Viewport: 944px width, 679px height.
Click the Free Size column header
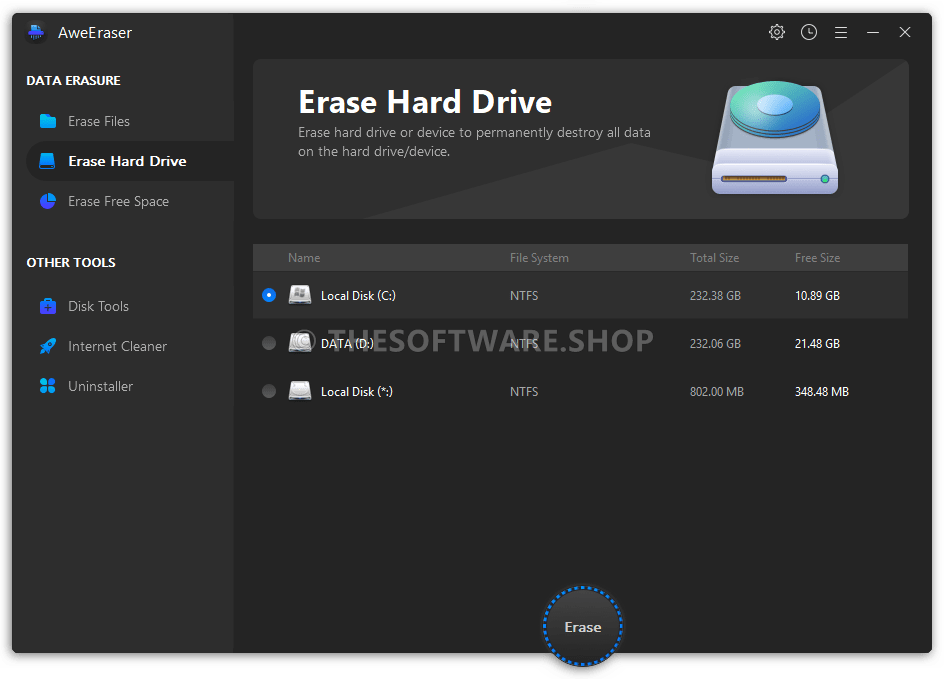[817, 258]
